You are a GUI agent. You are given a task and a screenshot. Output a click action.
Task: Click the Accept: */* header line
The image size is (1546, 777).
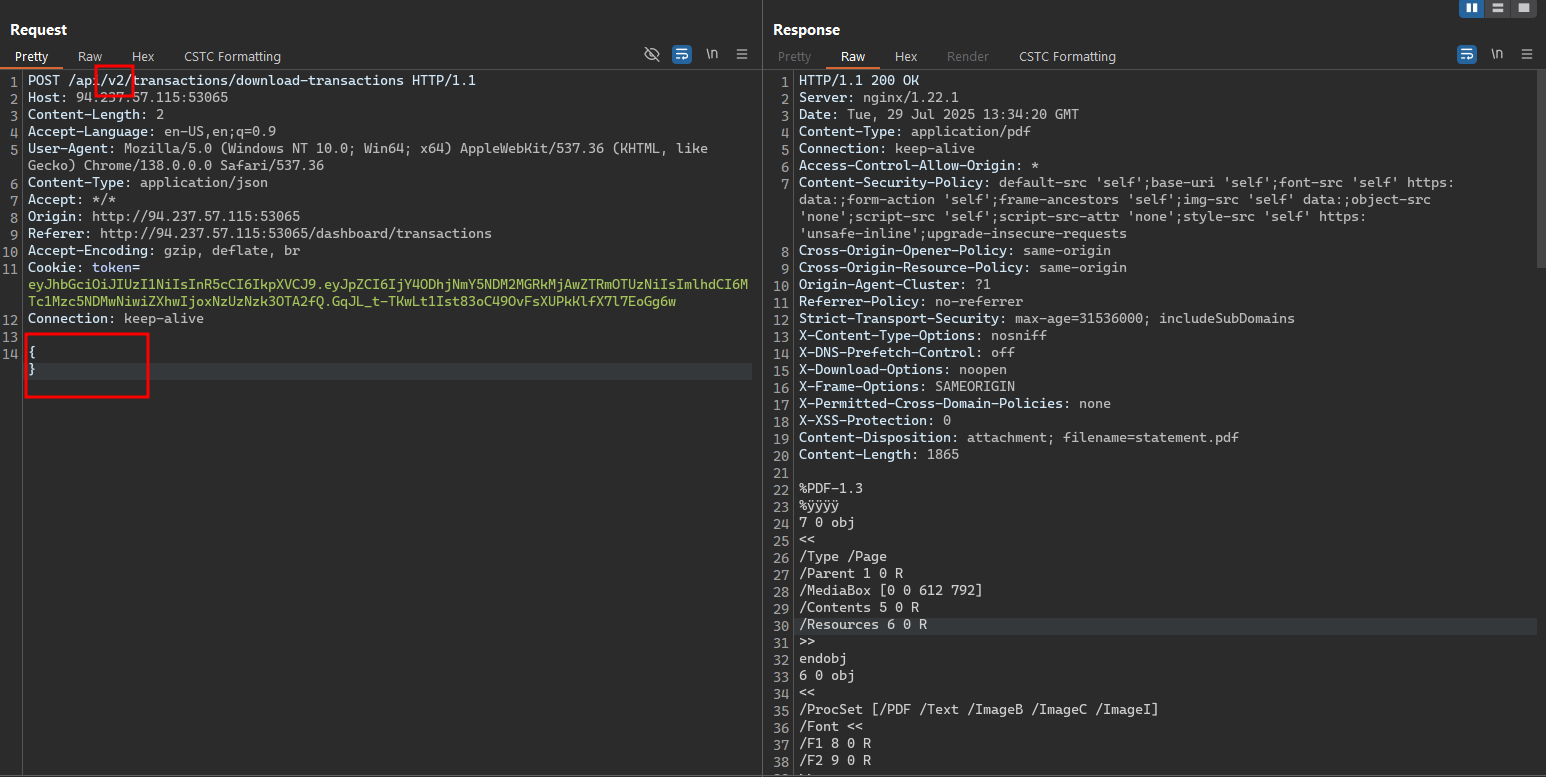[x=72, y=199]
